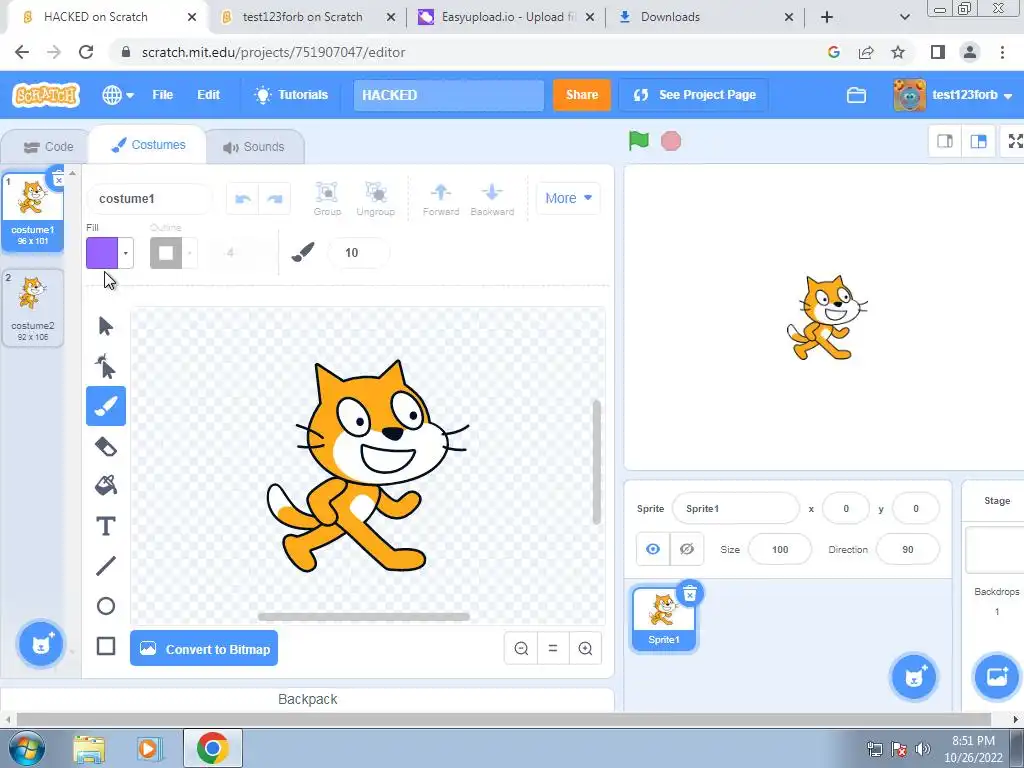Click the green flag to run

pyautogui.click(x=639, y=140)
